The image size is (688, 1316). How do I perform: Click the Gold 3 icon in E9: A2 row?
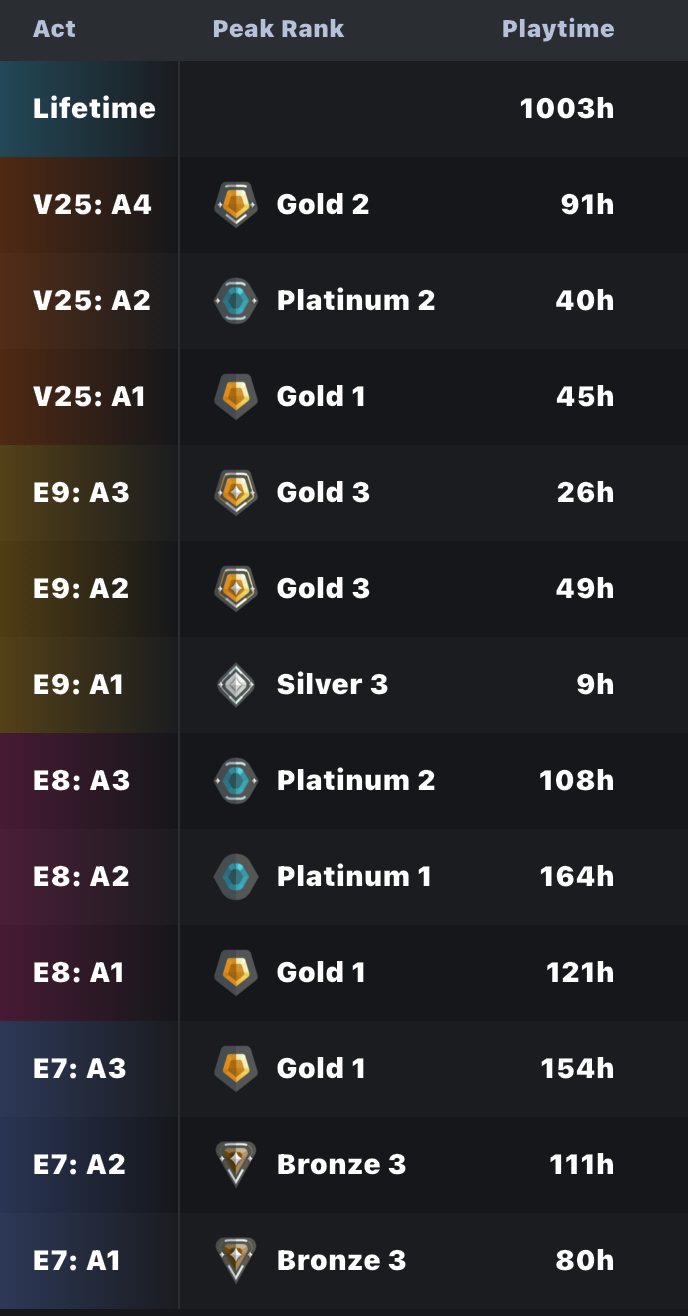236,588
